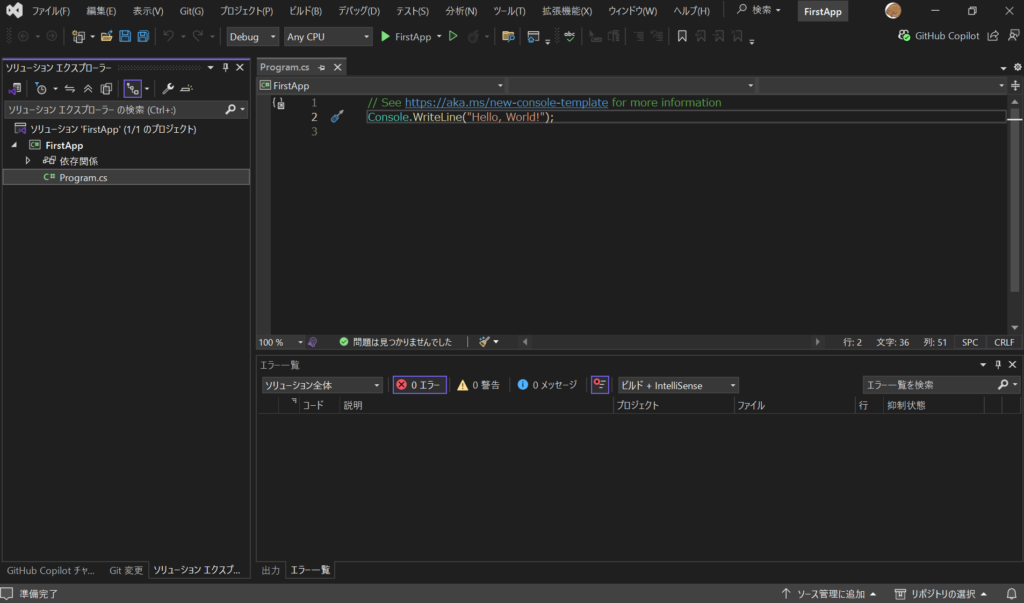Image resolution: width=1024 pixels, height=603 pixels.
Task: Open file with the folder icon
Action: [x=106, y=37]
